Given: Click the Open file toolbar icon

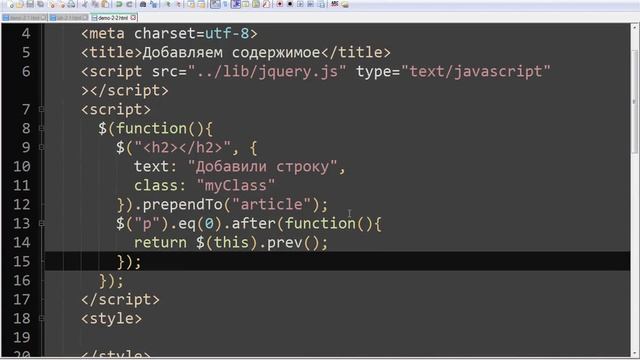Looking at the screenshot, I should pos(20,4).
